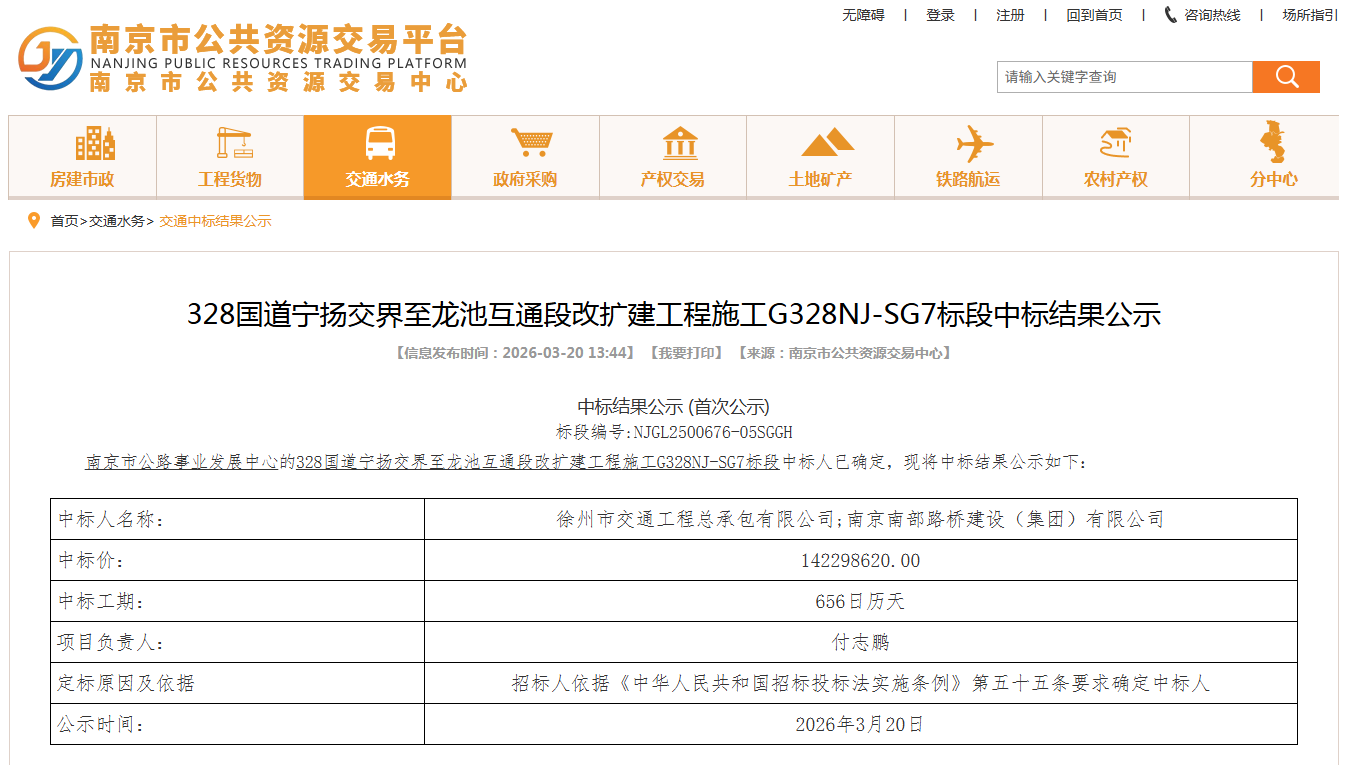Go to 回到首页 in top bar
Screen dimensions: 1347x765
click(x=1094, y=15)
